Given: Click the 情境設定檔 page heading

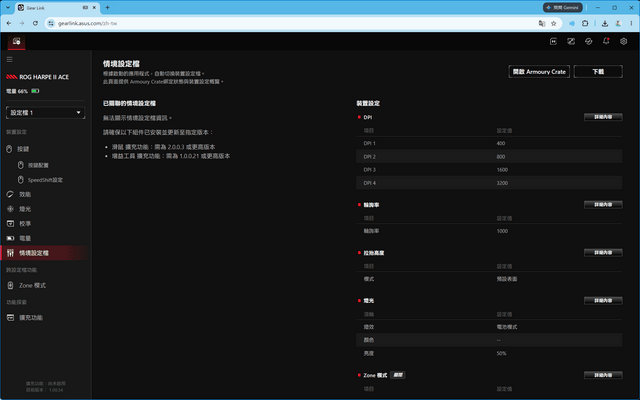Looking at the screenshot, I should tap(121, 64).
